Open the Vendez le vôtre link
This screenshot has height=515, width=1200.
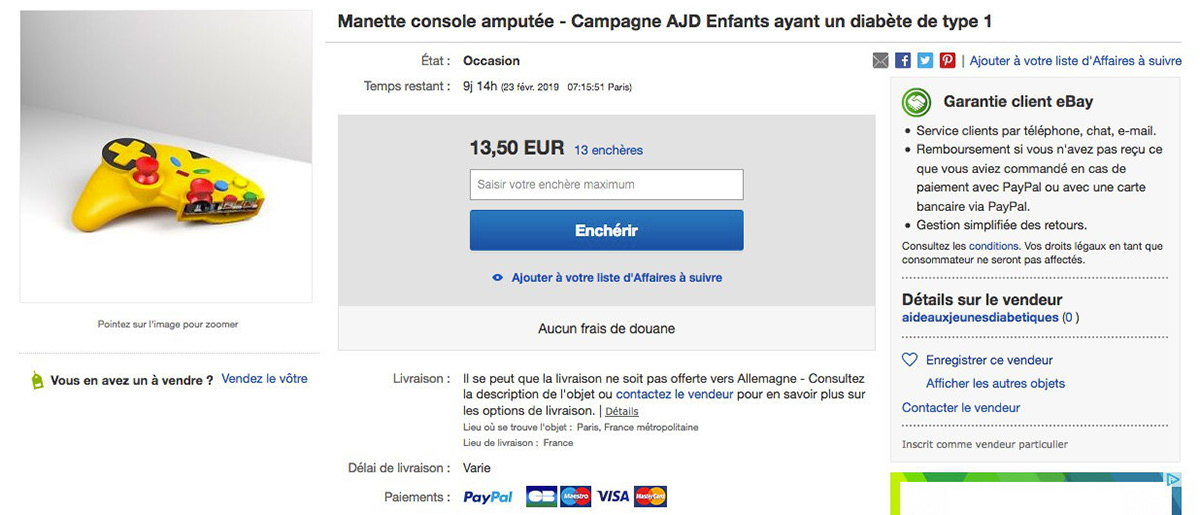click(264, 379)
